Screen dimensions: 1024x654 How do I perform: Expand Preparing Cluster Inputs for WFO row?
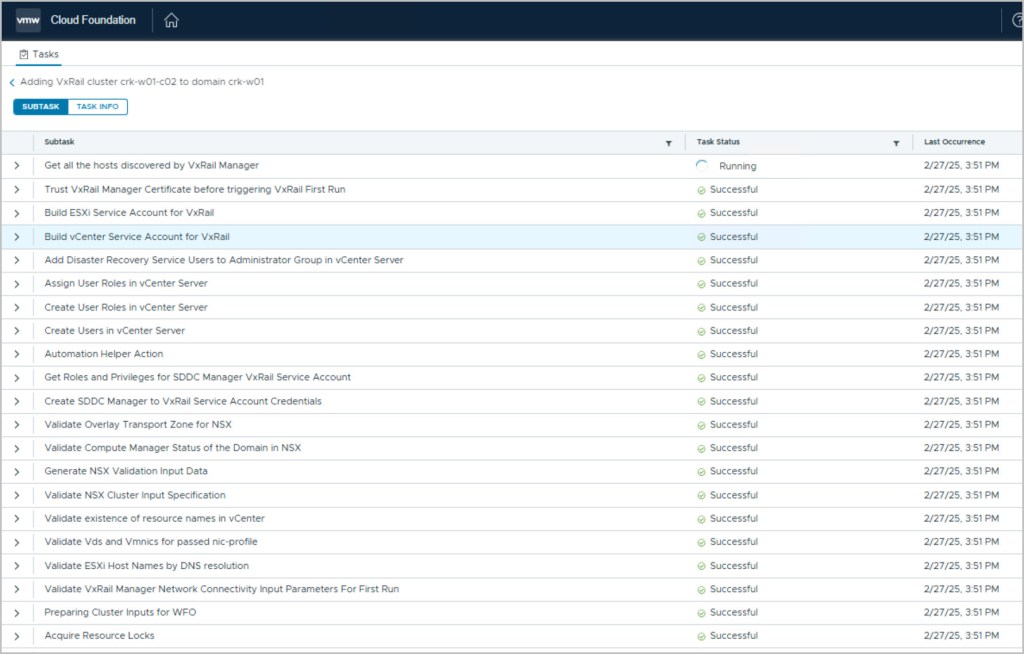tap(17, 613)
